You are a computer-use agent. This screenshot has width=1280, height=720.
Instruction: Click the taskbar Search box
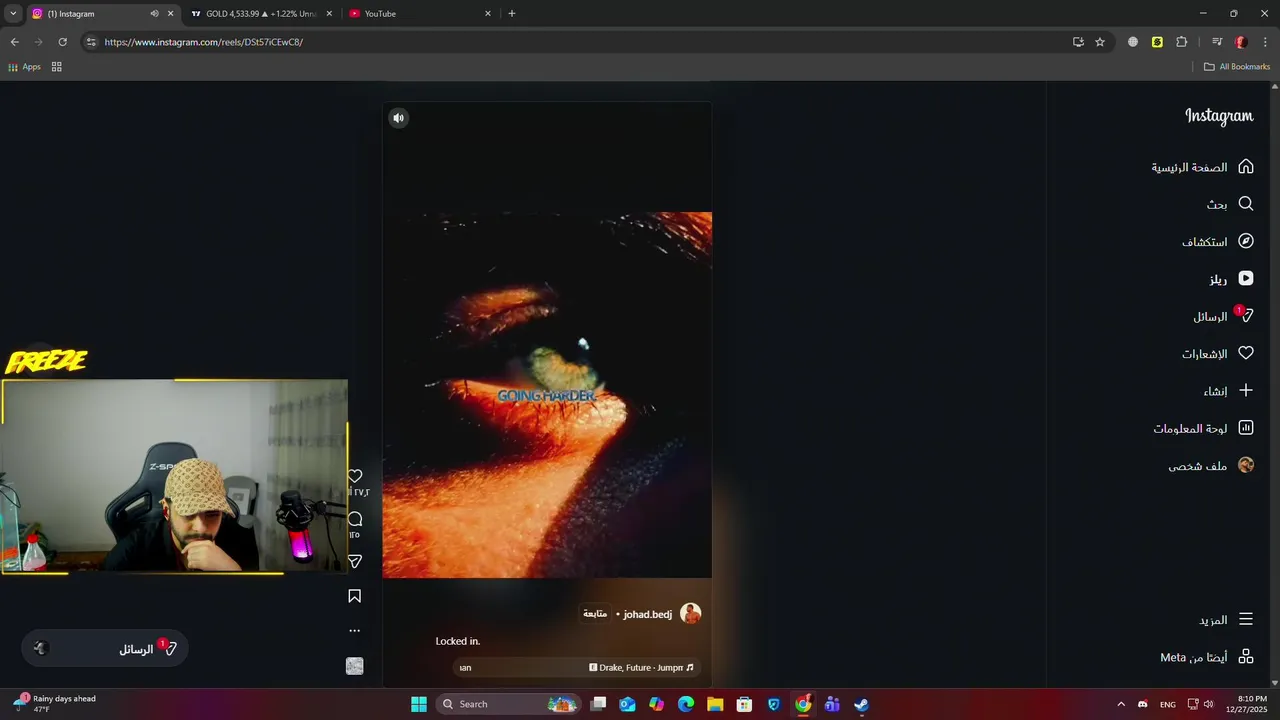(x=509, y=704)
